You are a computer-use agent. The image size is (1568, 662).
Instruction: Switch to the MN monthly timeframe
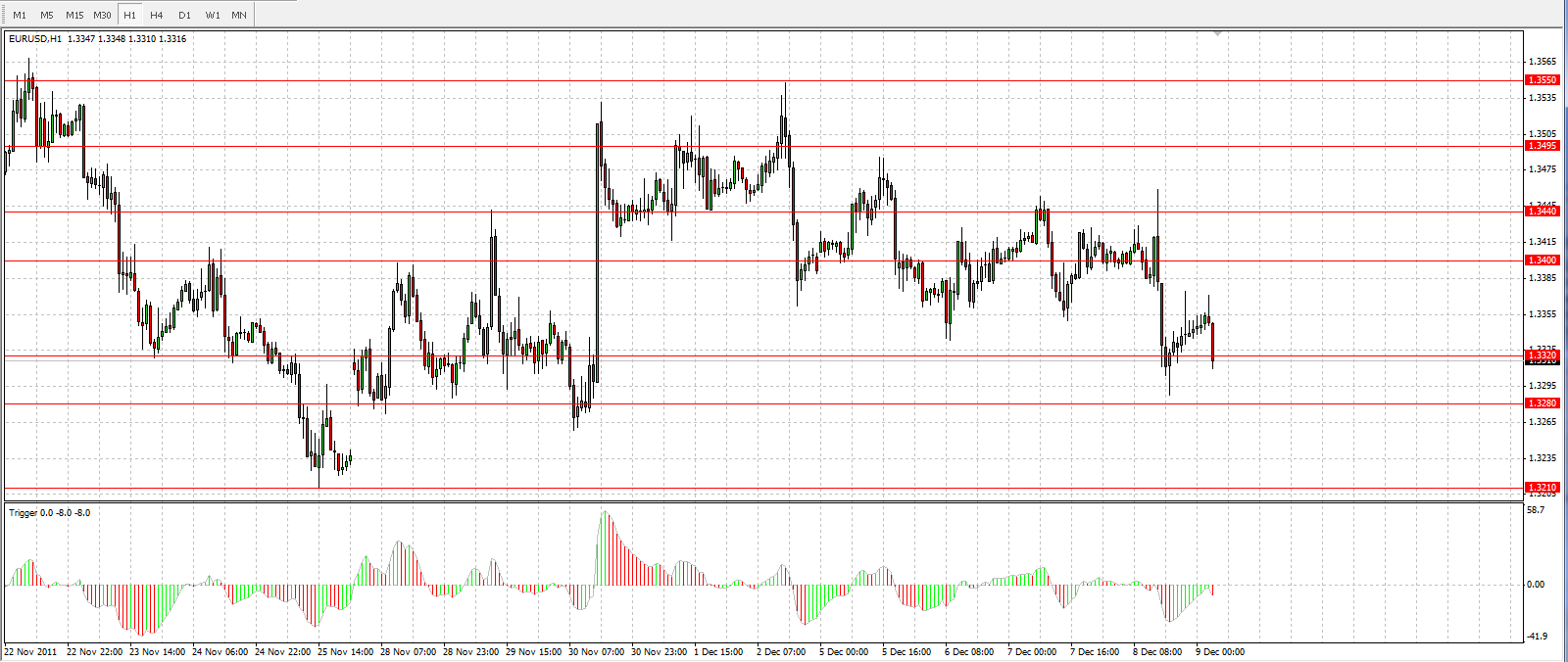click(x=239, y=15)
